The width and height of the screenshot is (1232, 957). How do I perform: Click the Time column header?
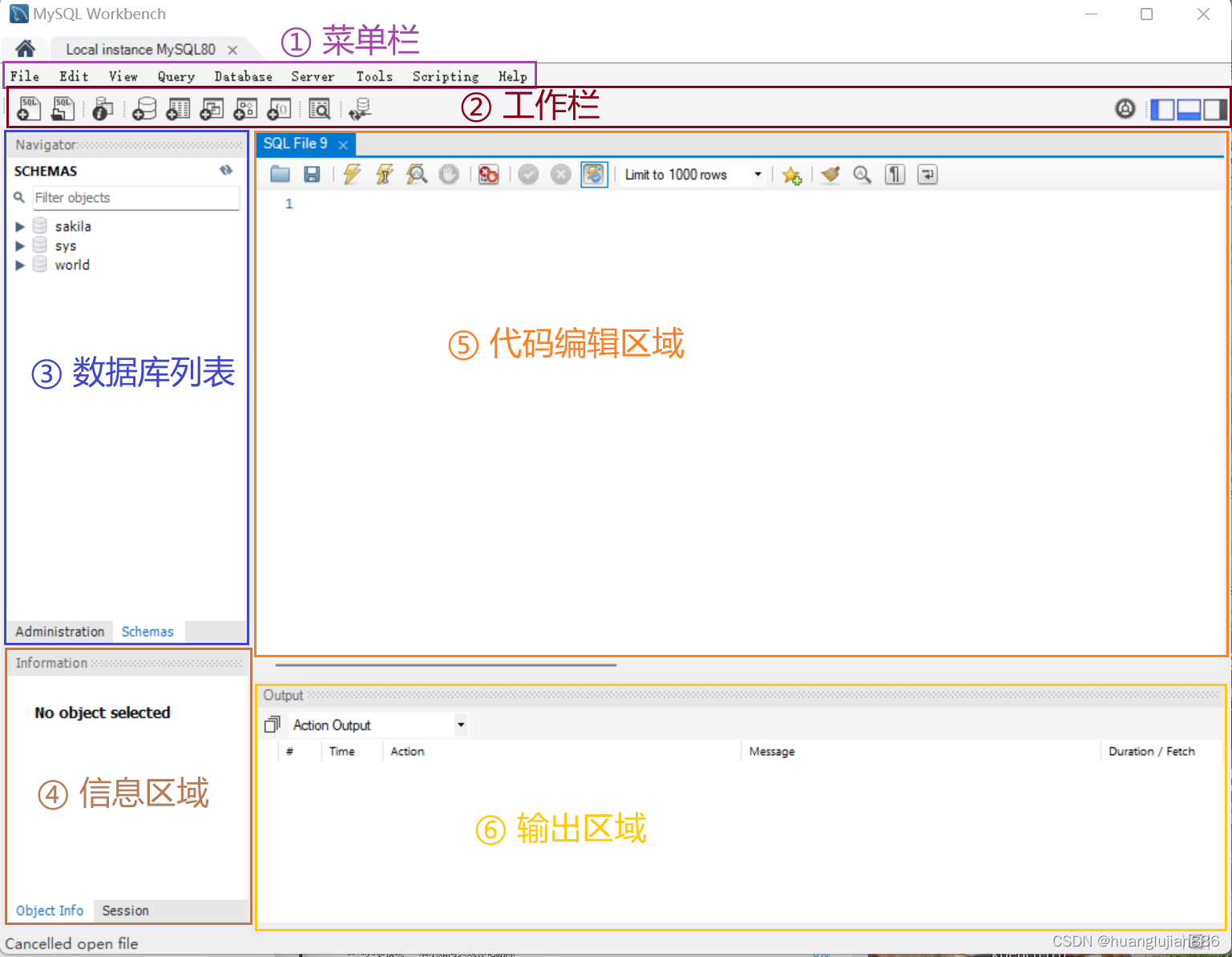pyautogui.click(x=342, y=751)
